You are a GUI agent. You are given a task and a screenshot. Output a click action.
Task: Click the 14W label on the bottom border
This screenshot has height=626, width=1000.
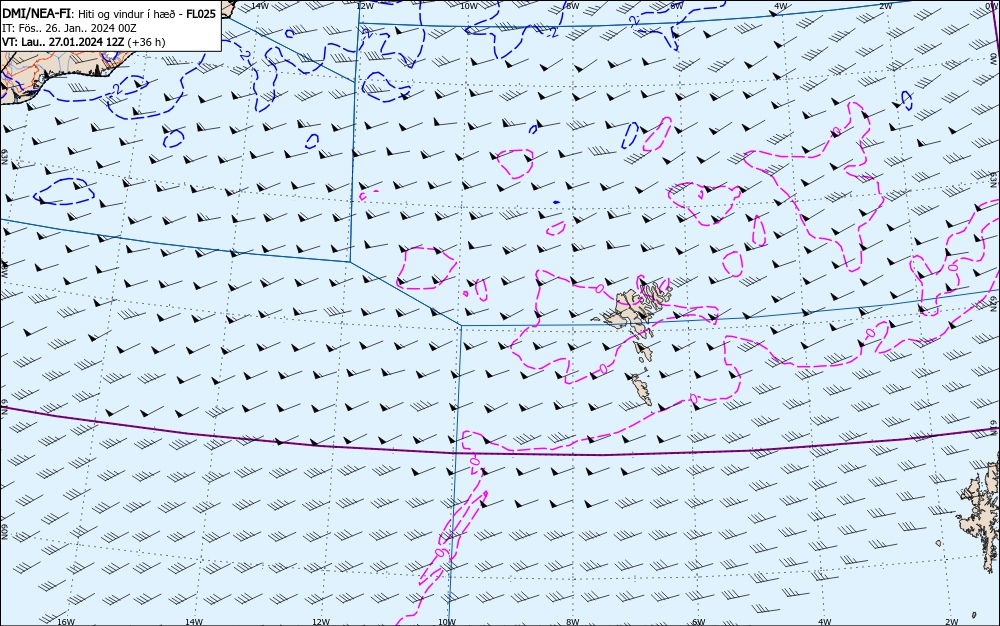[x=194, y=622]
